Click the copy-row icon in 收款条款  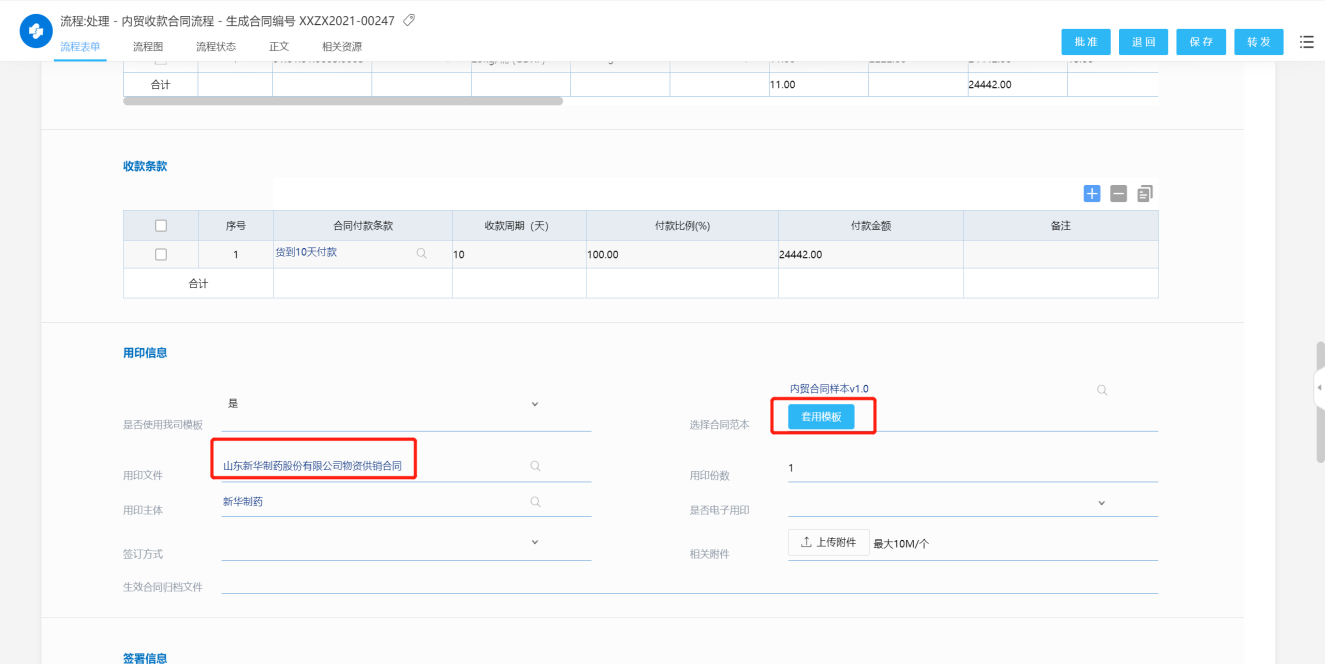pos(1146,194)
